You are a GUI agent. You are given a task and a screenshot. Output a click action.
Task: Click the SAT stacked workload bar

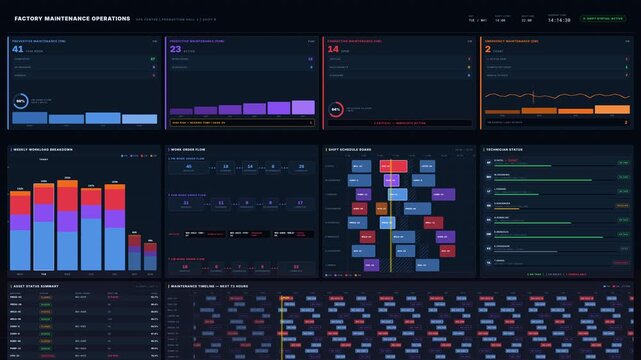pos(134,252)
